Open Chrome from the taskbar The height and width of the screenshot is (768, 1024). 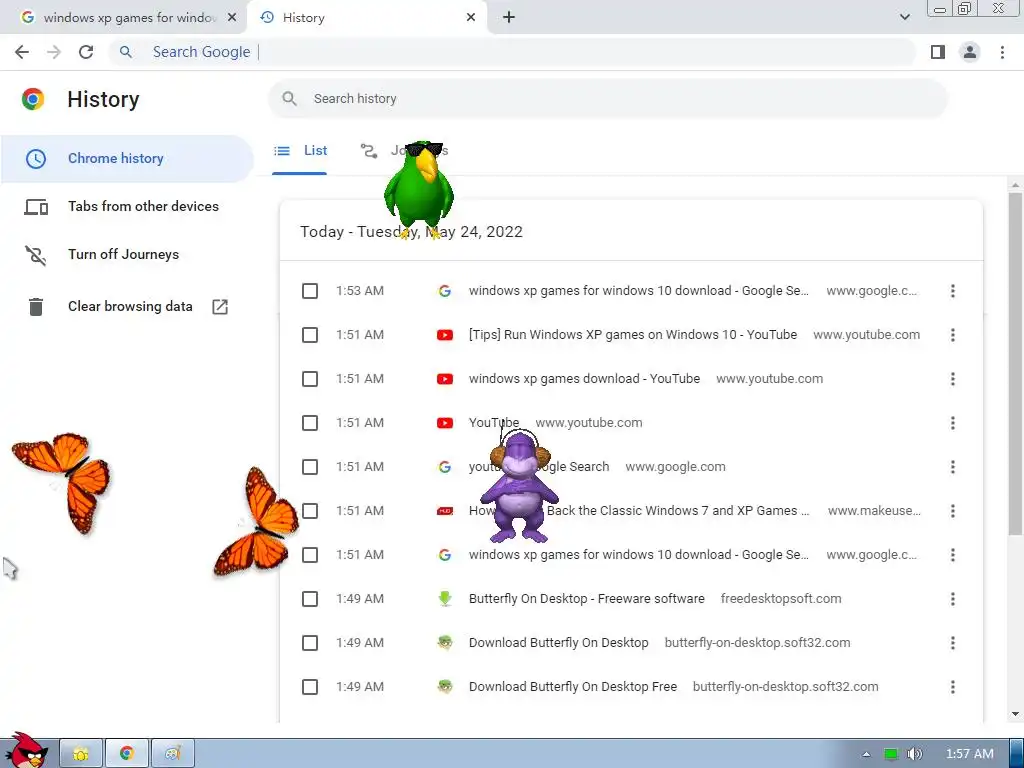pos(127,754)
